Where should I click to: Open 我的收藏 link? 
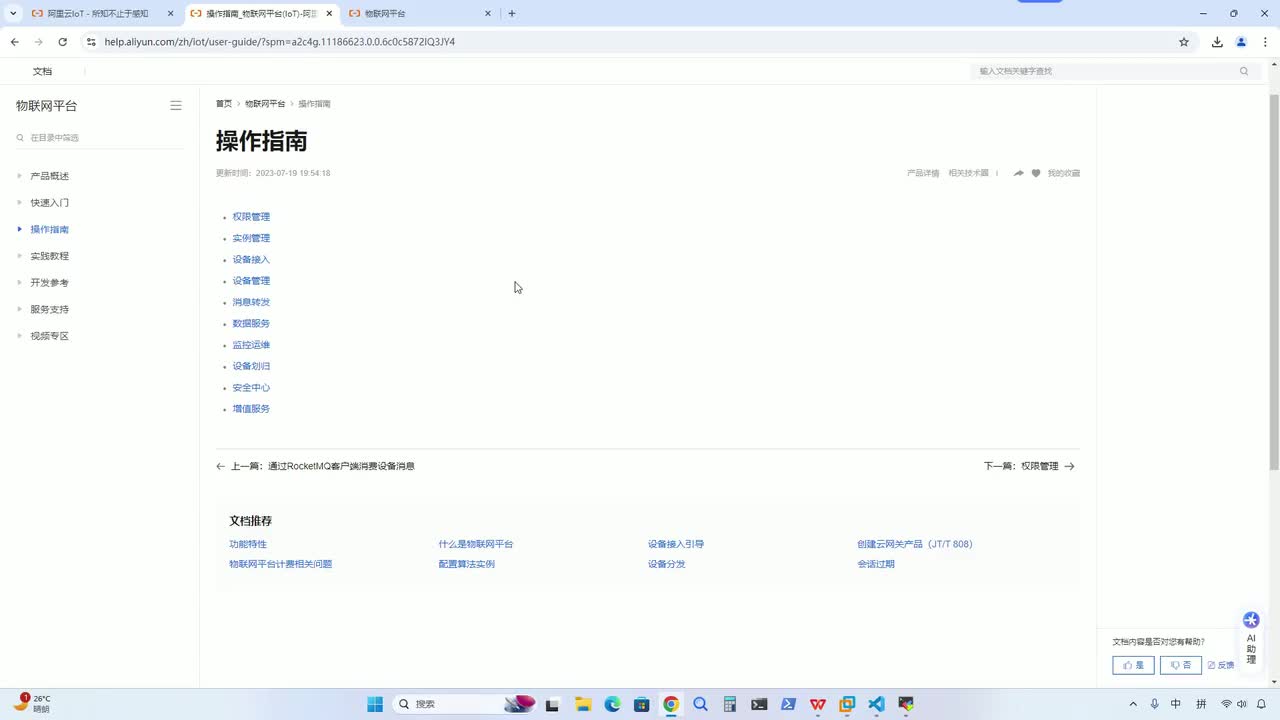[1064, 173]
